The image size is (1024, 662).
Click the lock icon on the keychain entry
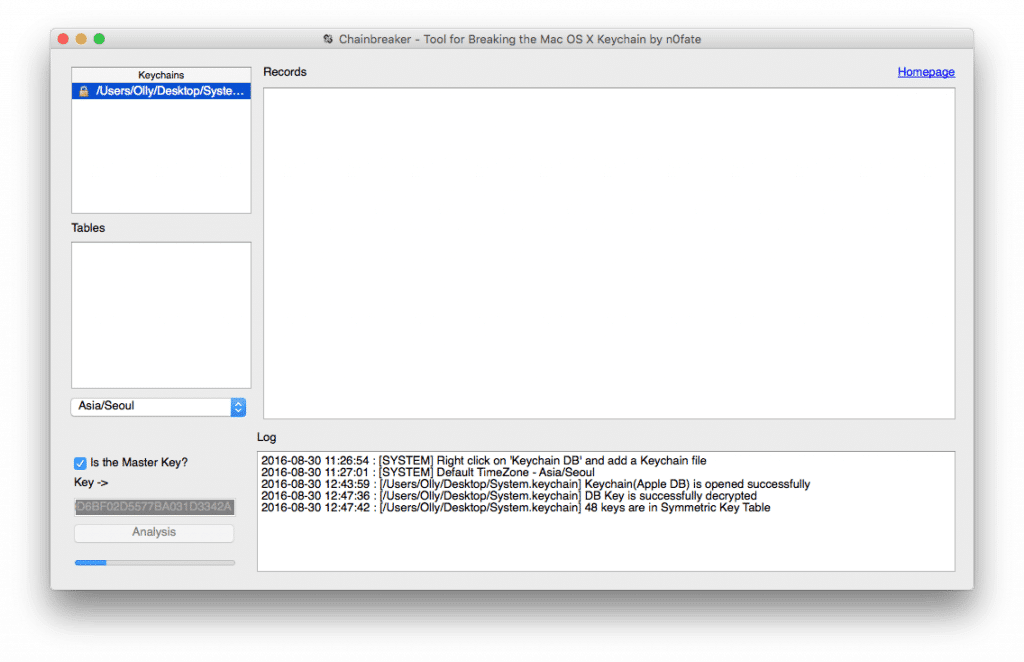coord(81,91)
